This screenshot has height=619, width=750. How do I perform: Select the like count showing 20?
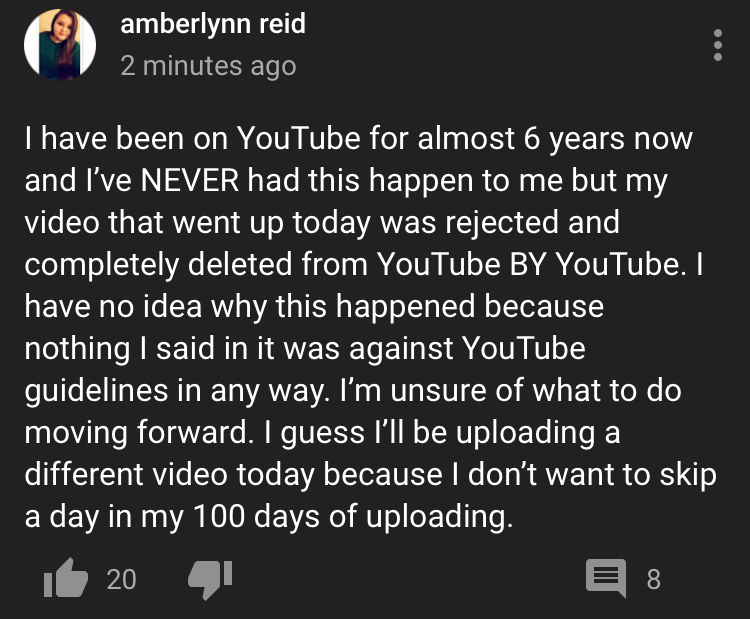click(121, 579)
